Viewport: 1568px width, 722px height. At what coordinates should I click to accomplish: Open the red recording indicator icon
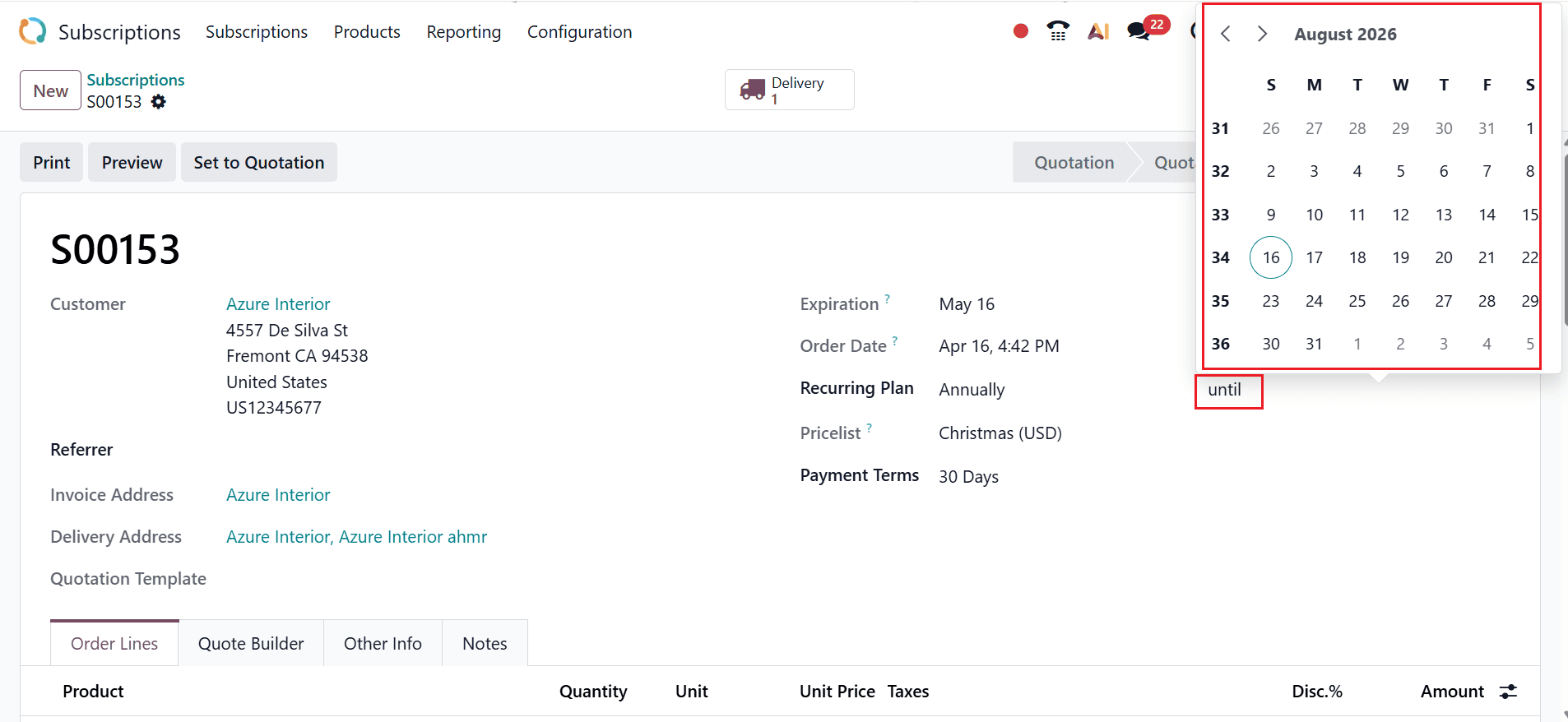pos(1021,31)
